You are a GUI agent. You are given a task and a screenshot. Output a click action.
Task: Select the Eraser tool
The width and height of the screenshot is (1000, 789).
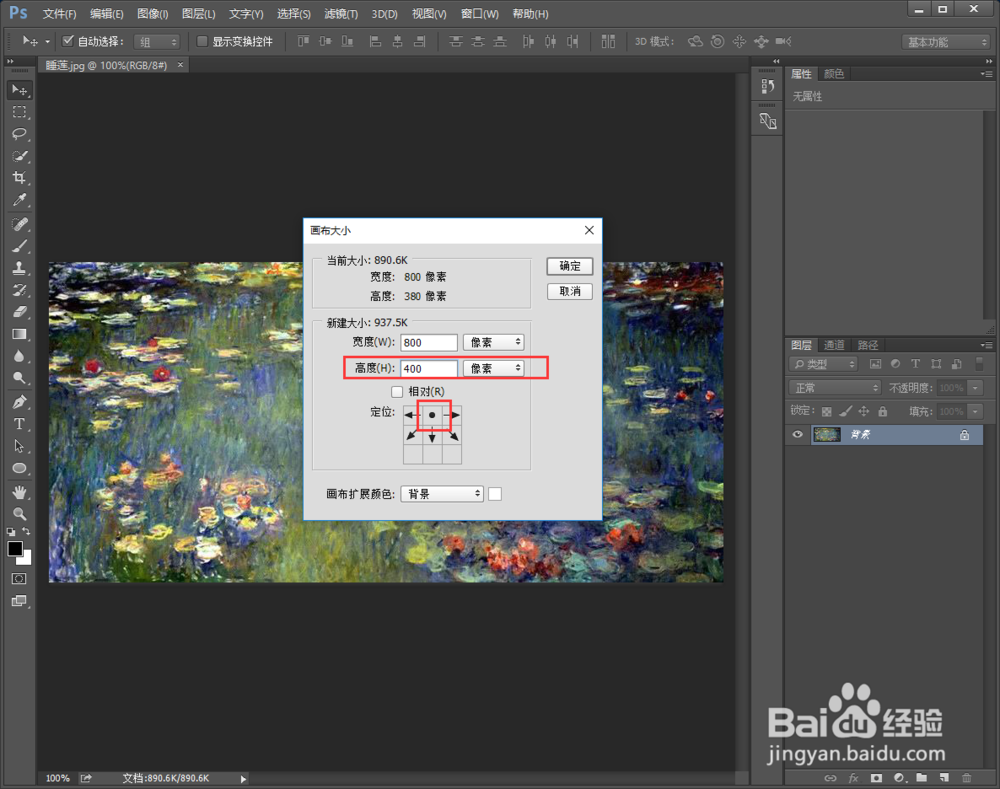coord(20,312)
